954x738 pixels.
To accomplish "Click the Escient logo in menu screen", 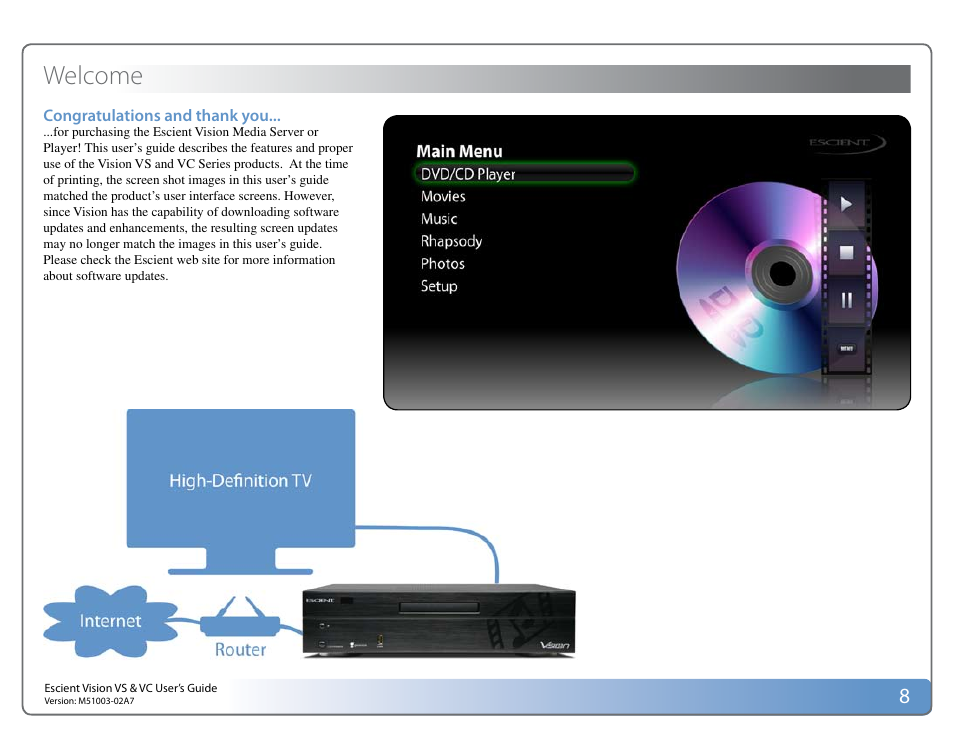I will 847,142.
